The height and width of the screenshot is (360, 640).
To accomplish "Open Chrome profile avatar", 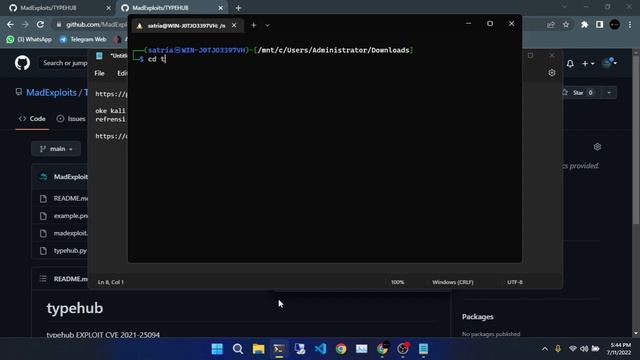I will click(x=614, y=24).
